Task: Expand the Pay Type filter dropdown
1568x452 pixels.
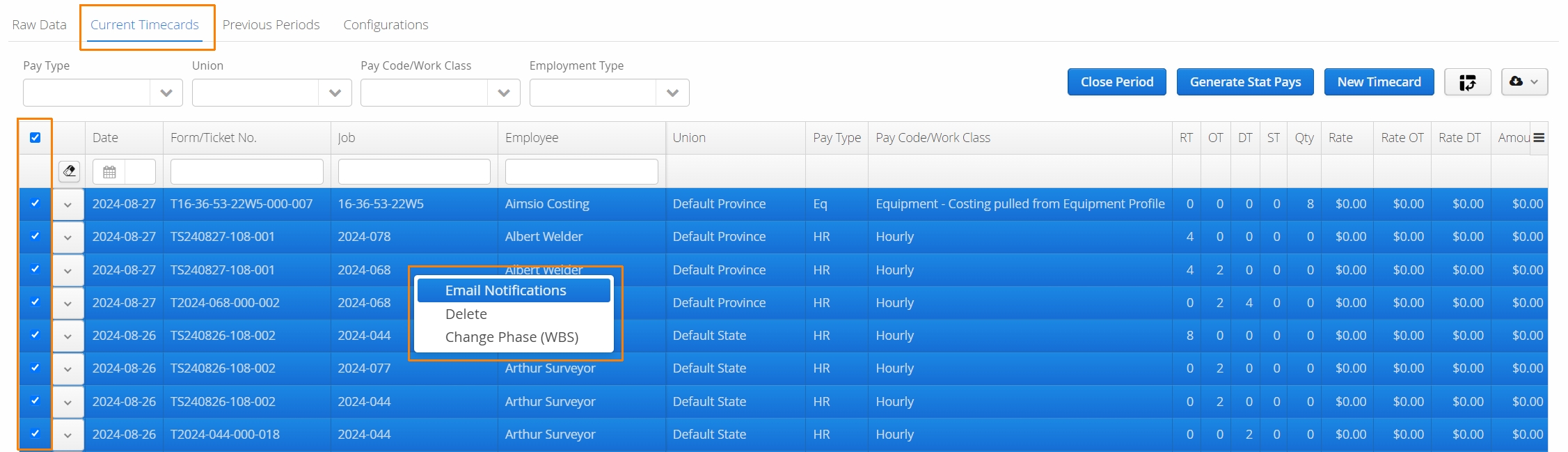Action: 166,93
